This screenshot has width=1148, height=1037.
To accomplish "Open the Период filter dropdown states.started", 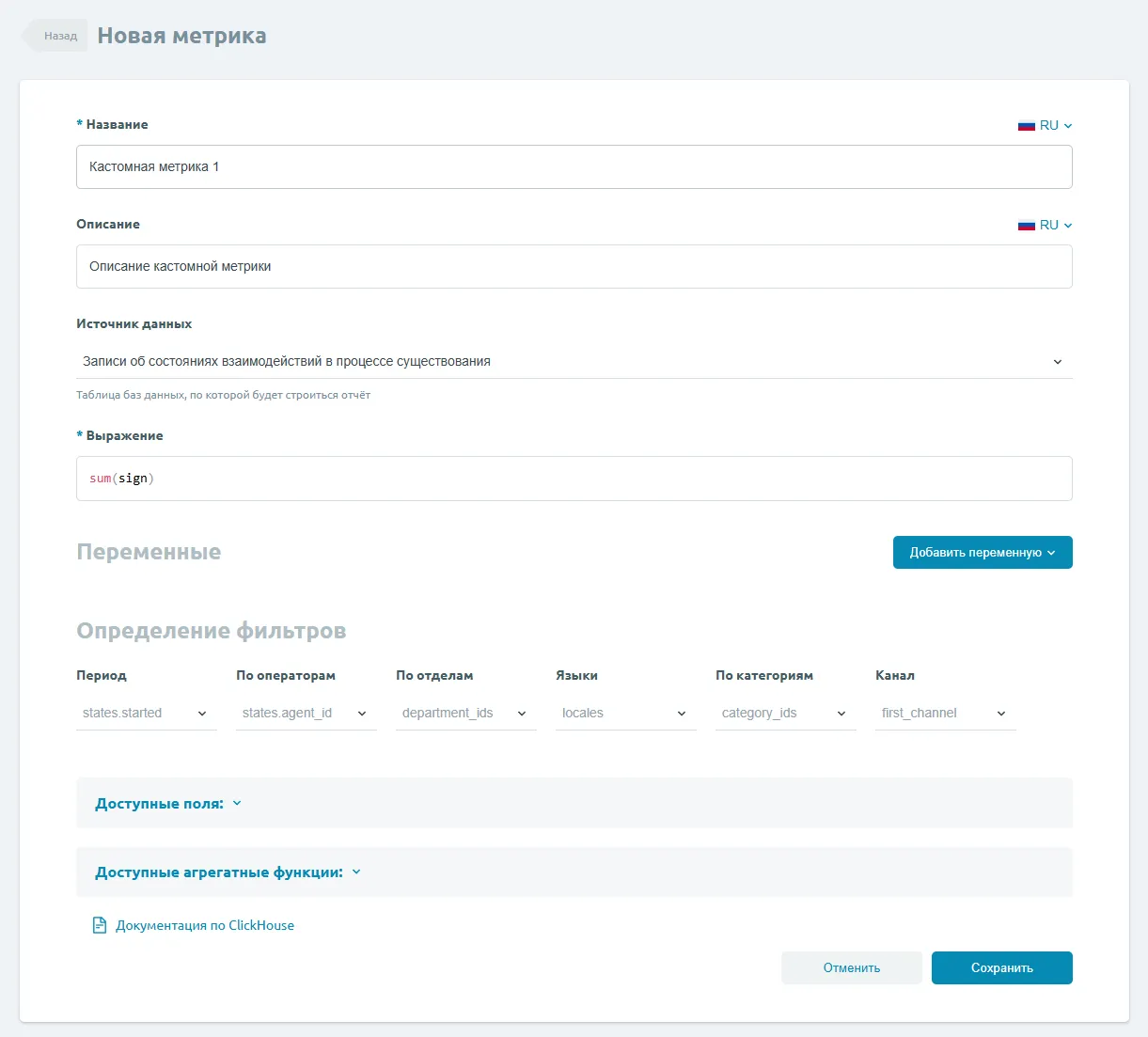I will tap(146, 714).
